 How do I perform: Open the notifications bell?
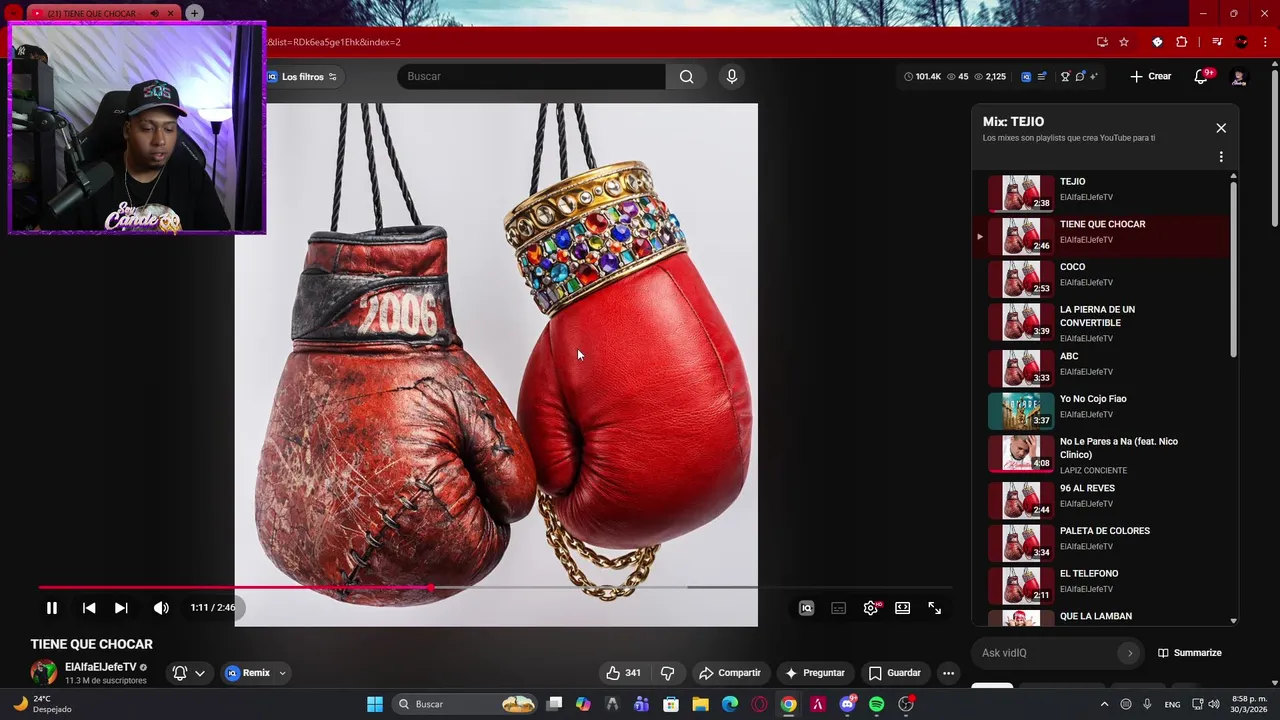[x=1203, y=76]
